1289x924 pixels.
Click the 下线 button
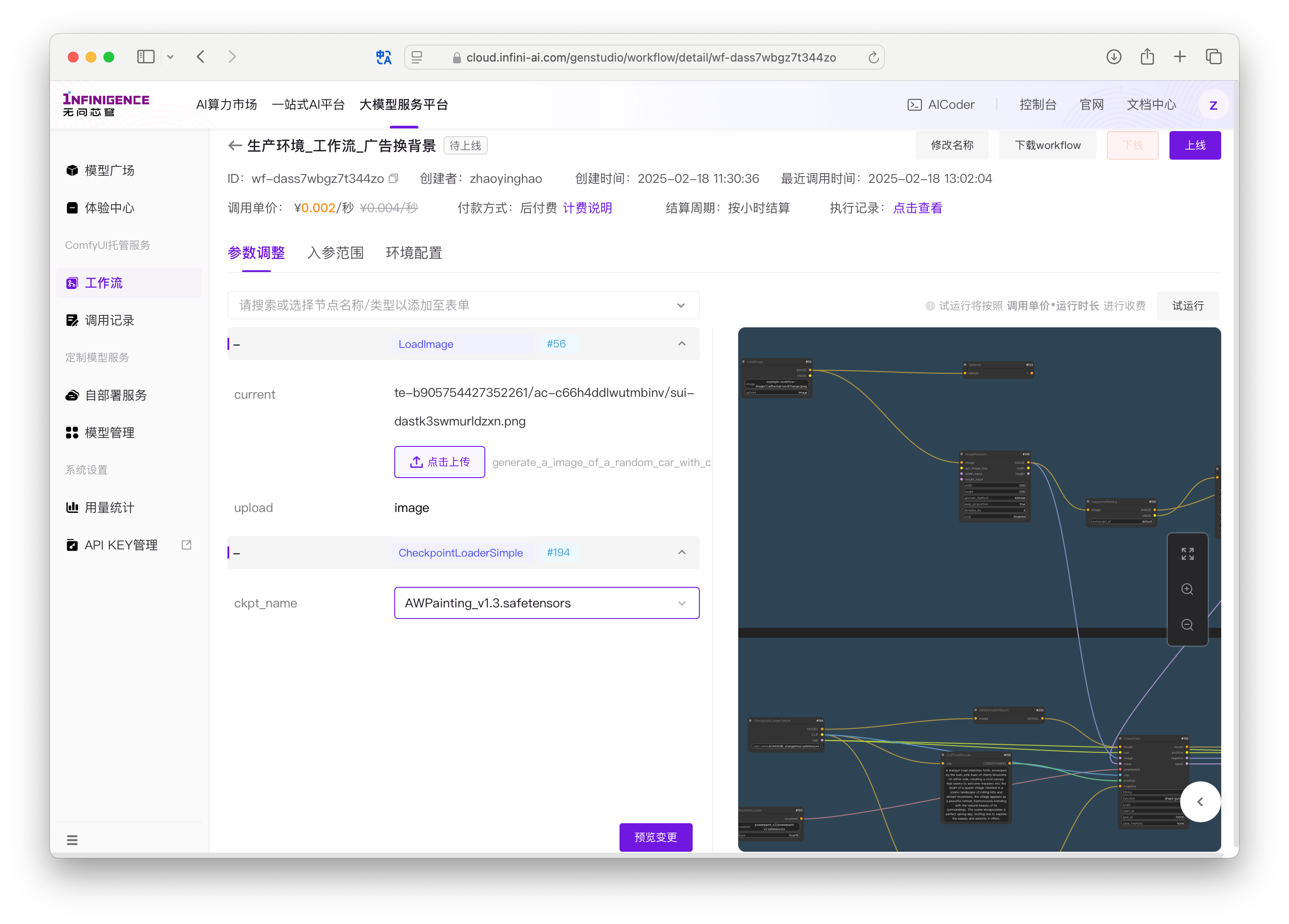point(1132,145)
